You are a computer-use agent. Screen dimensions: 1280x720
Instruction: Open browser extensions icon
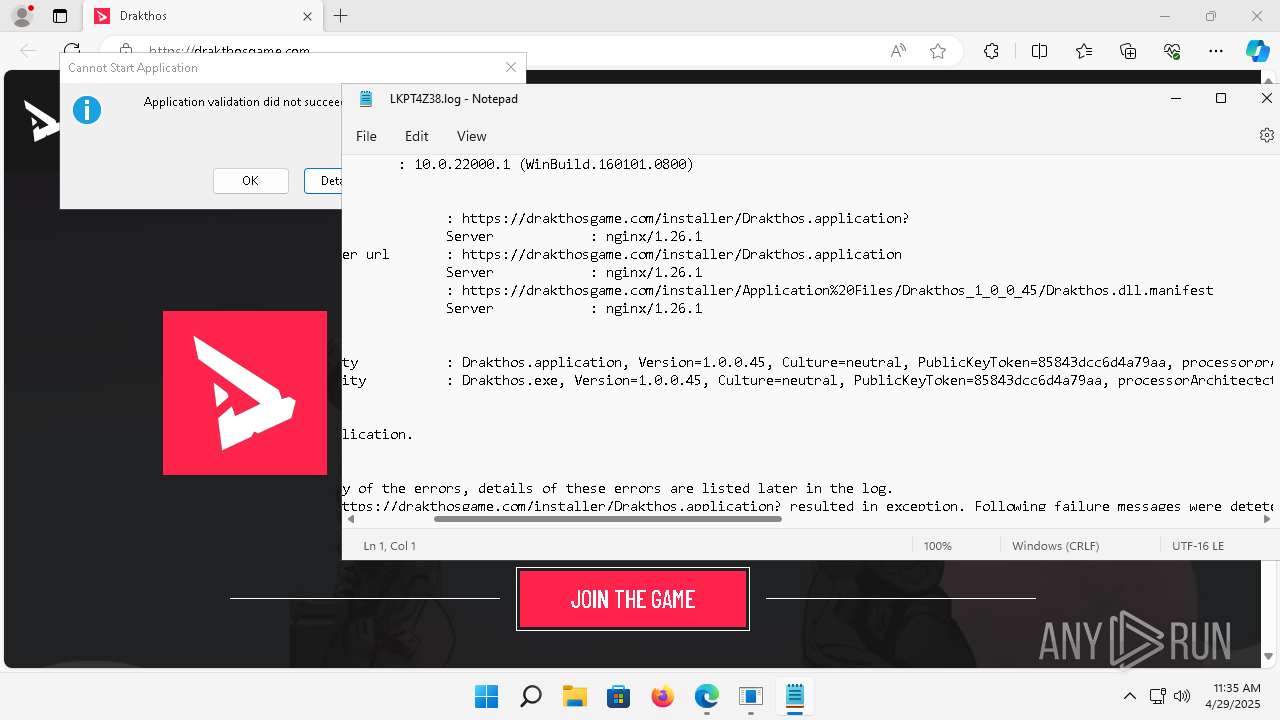coord(991,51)
